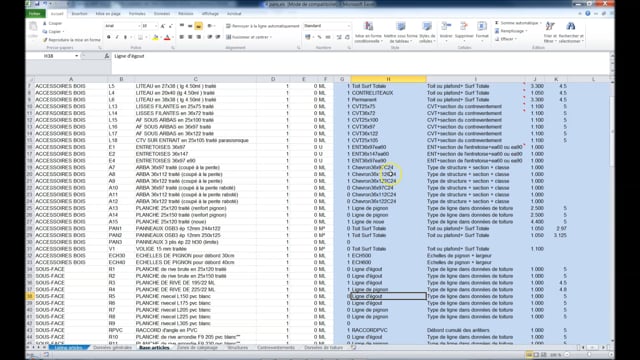Image resolution: width=640 pixels, height=360 pixels.
Task: Open Mise en forme conditionnelle
Action: pos(368,32)
